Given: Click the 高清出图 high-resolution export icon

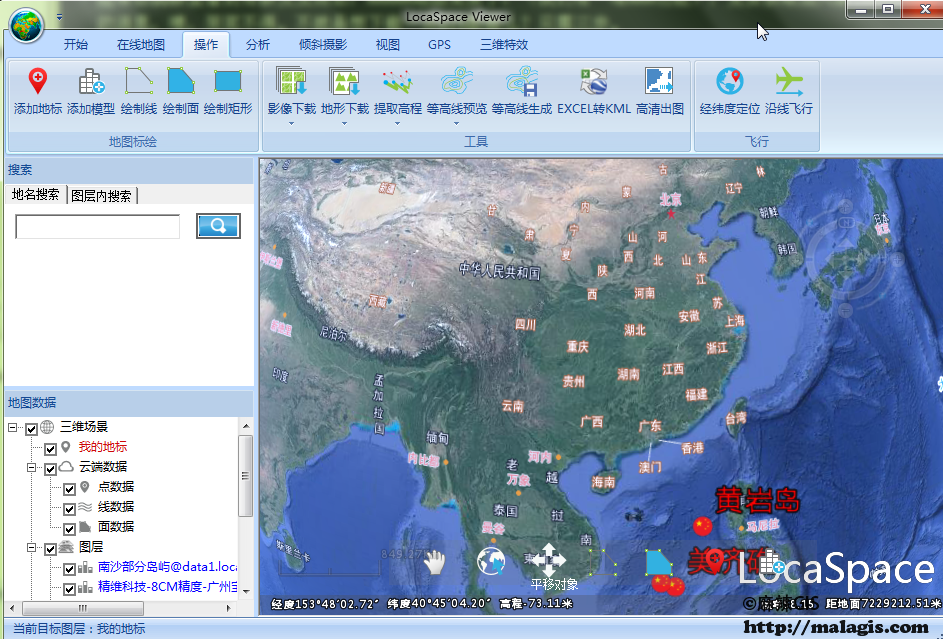Looking at the screenshot, I should (660, 81).
